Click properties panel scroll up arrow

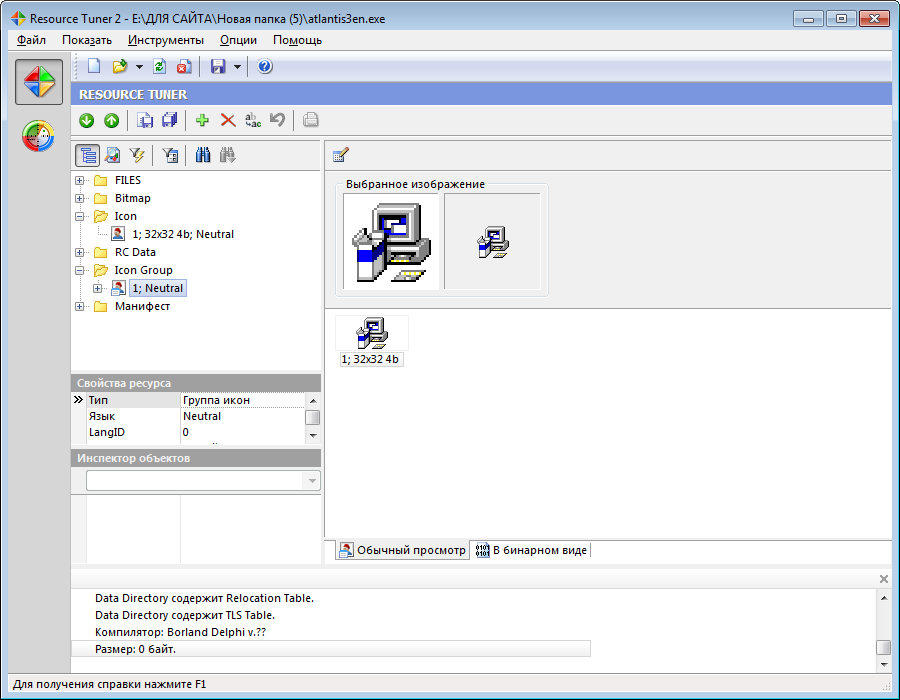313,400
